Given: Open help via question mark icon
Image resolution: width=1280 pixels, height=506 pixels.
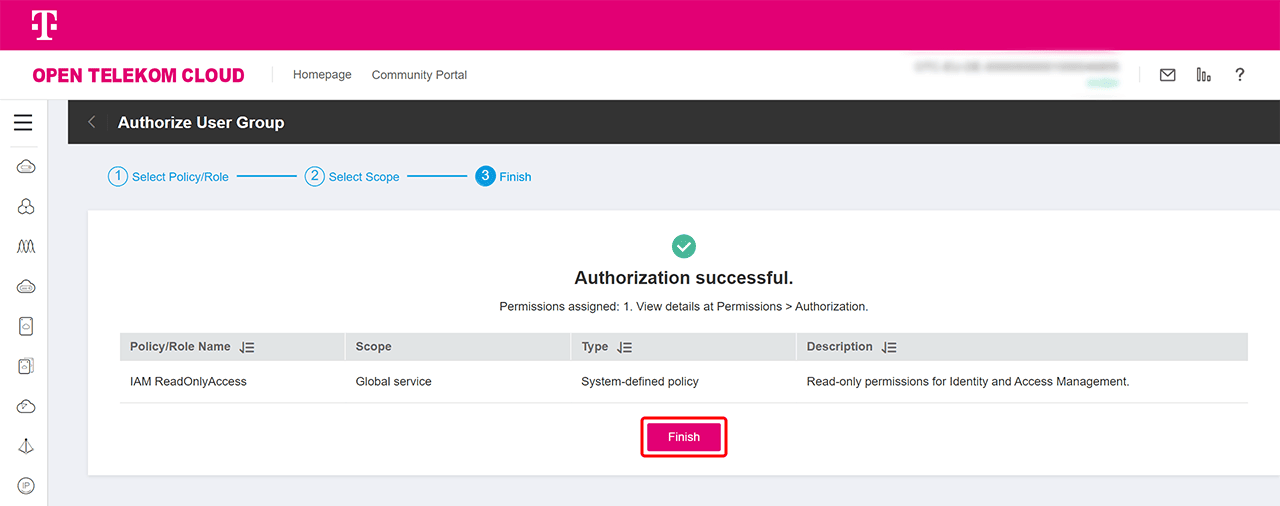Looking at the screenshot, I should pos(1240,75).
